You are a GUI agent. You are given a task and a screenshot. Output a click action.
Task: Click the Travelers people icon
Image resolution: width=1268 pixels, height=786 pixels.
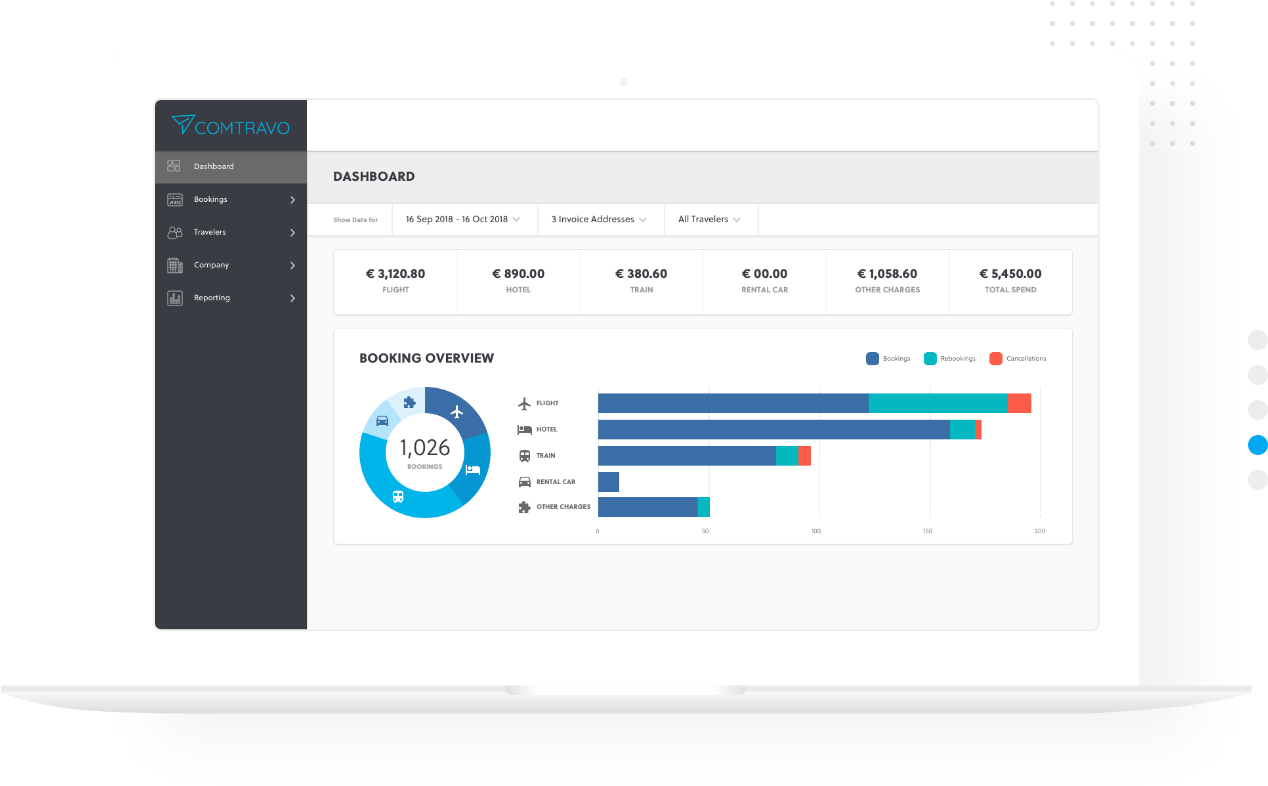174,232
